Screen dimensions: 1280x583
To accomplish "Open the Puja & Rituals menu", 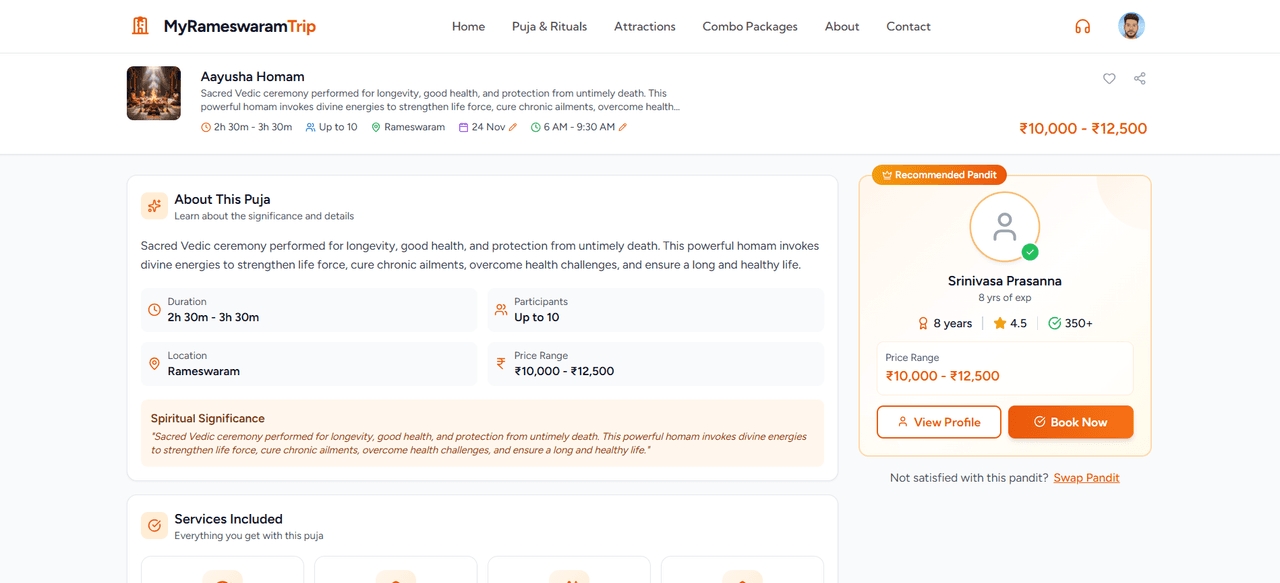I will pyautogui.click(x=549, y=26).
